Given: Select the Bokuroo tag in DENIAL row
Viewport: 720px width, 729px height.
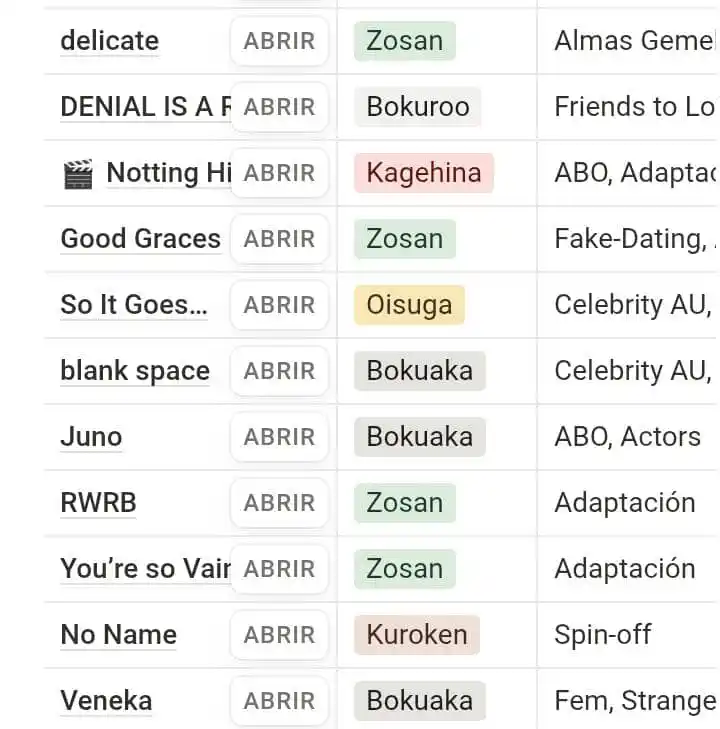Looking at the screenshot, I should [x=417, y=107].
